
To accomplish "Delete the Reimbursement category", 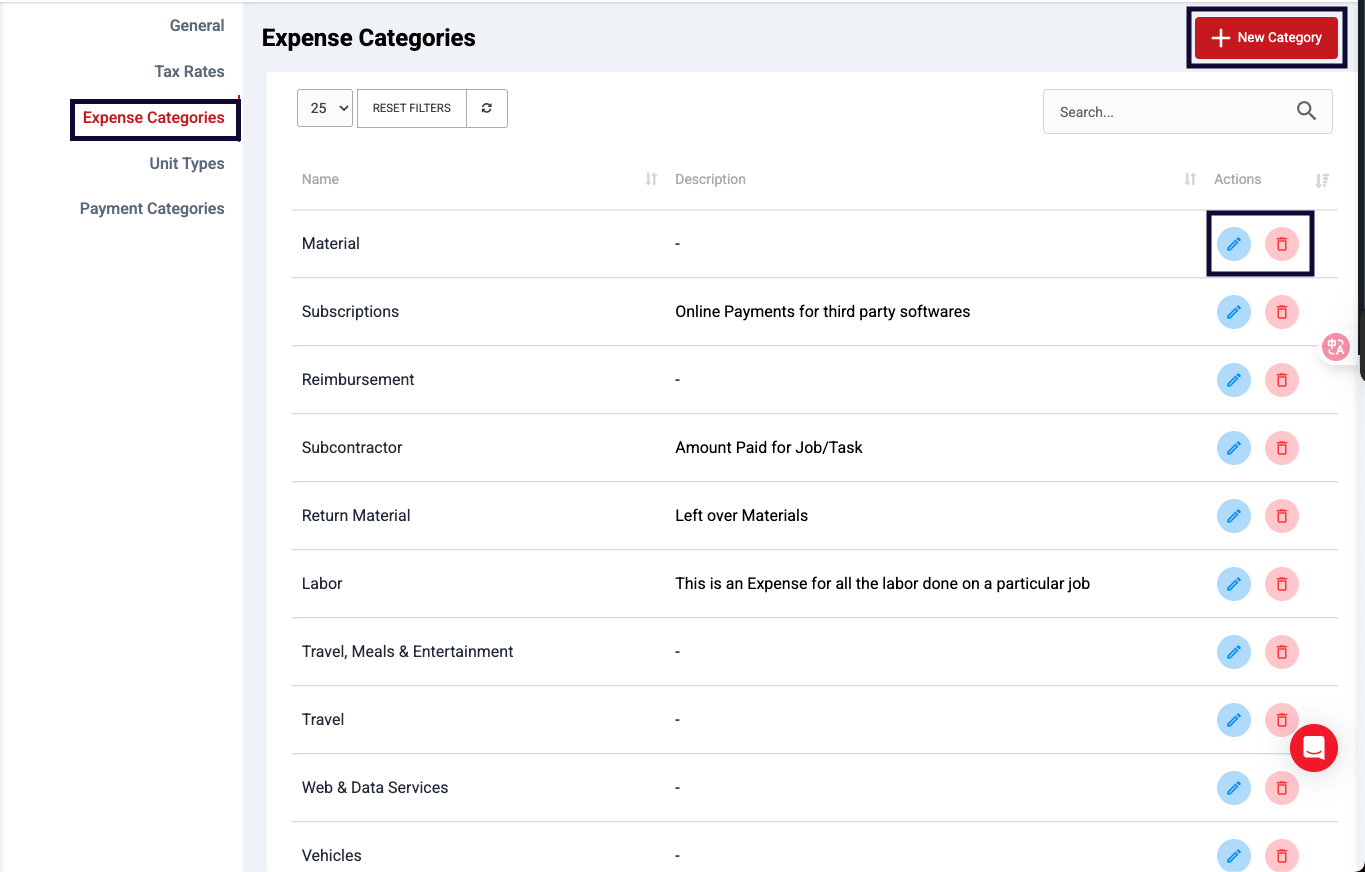I will tap(1281, 380).
